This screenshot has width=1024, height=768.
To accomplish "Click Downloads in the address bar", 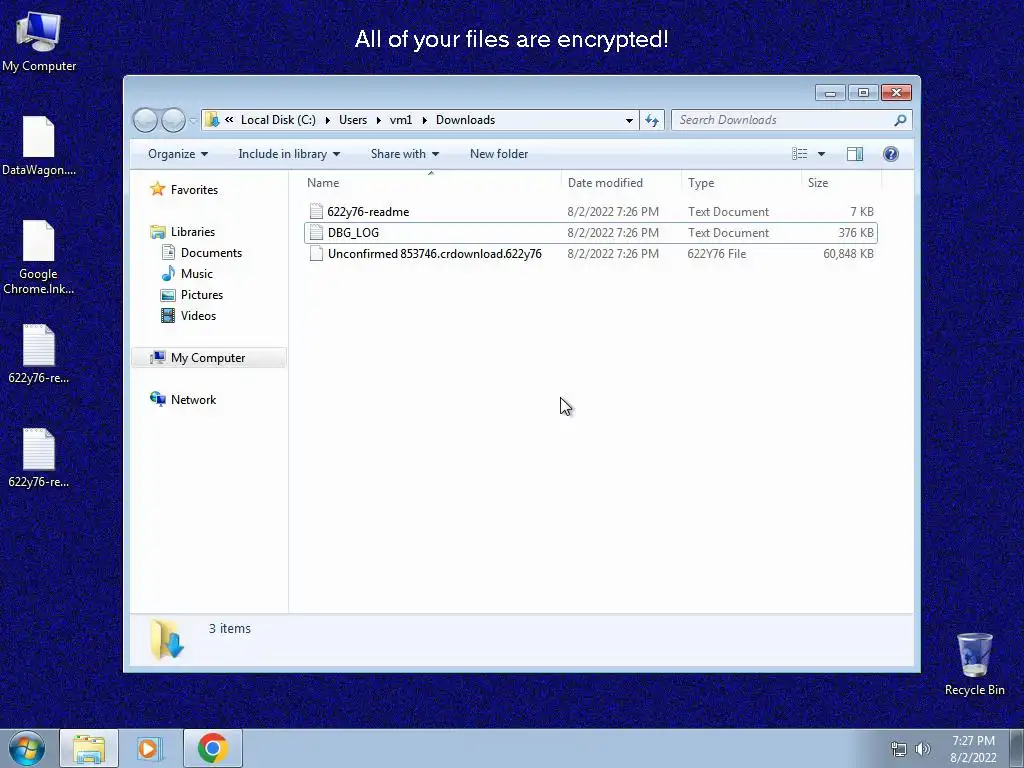I will point(466,120).
